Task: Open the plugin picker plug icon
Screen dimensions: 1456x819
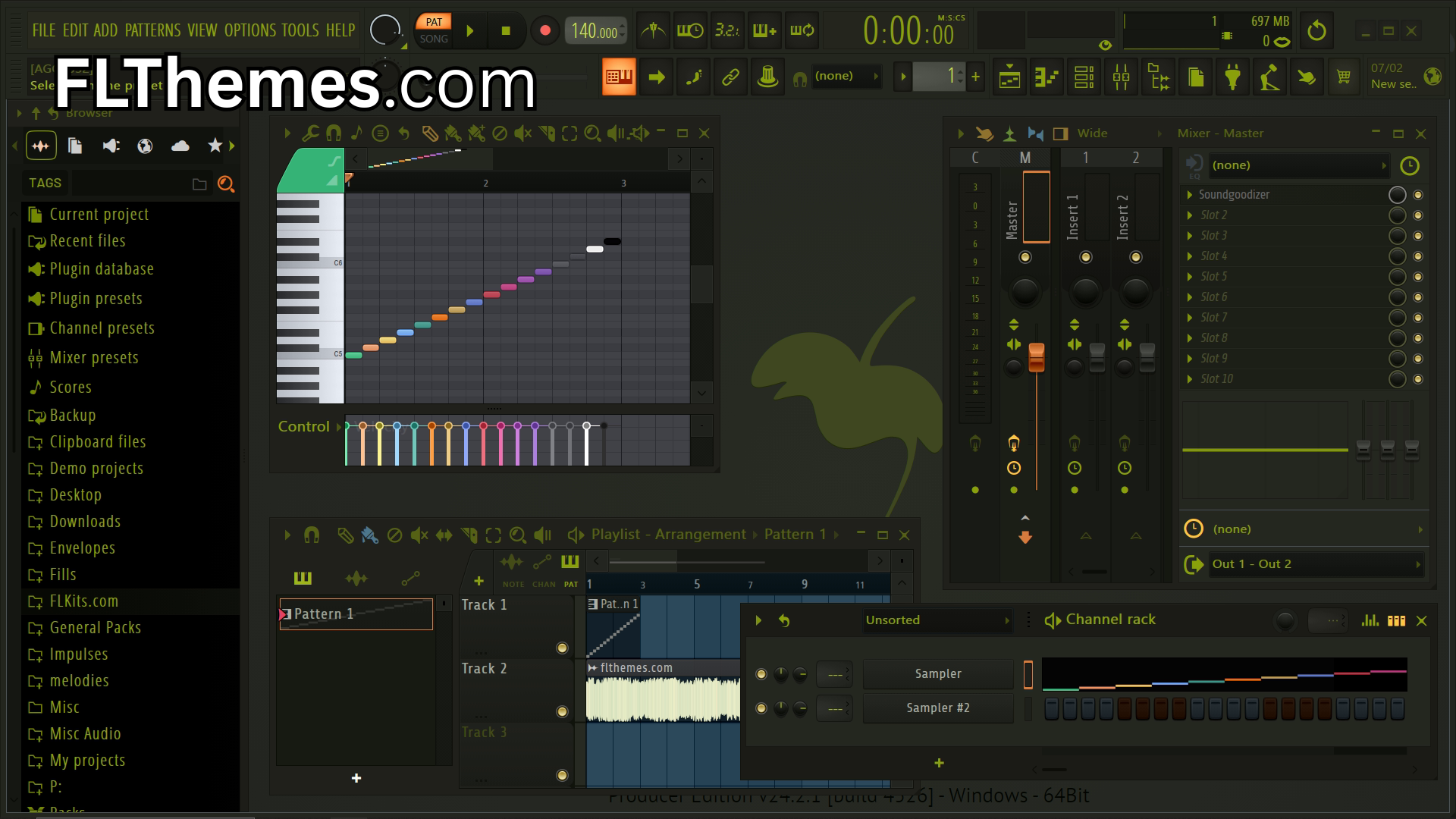Action: 1232,77
